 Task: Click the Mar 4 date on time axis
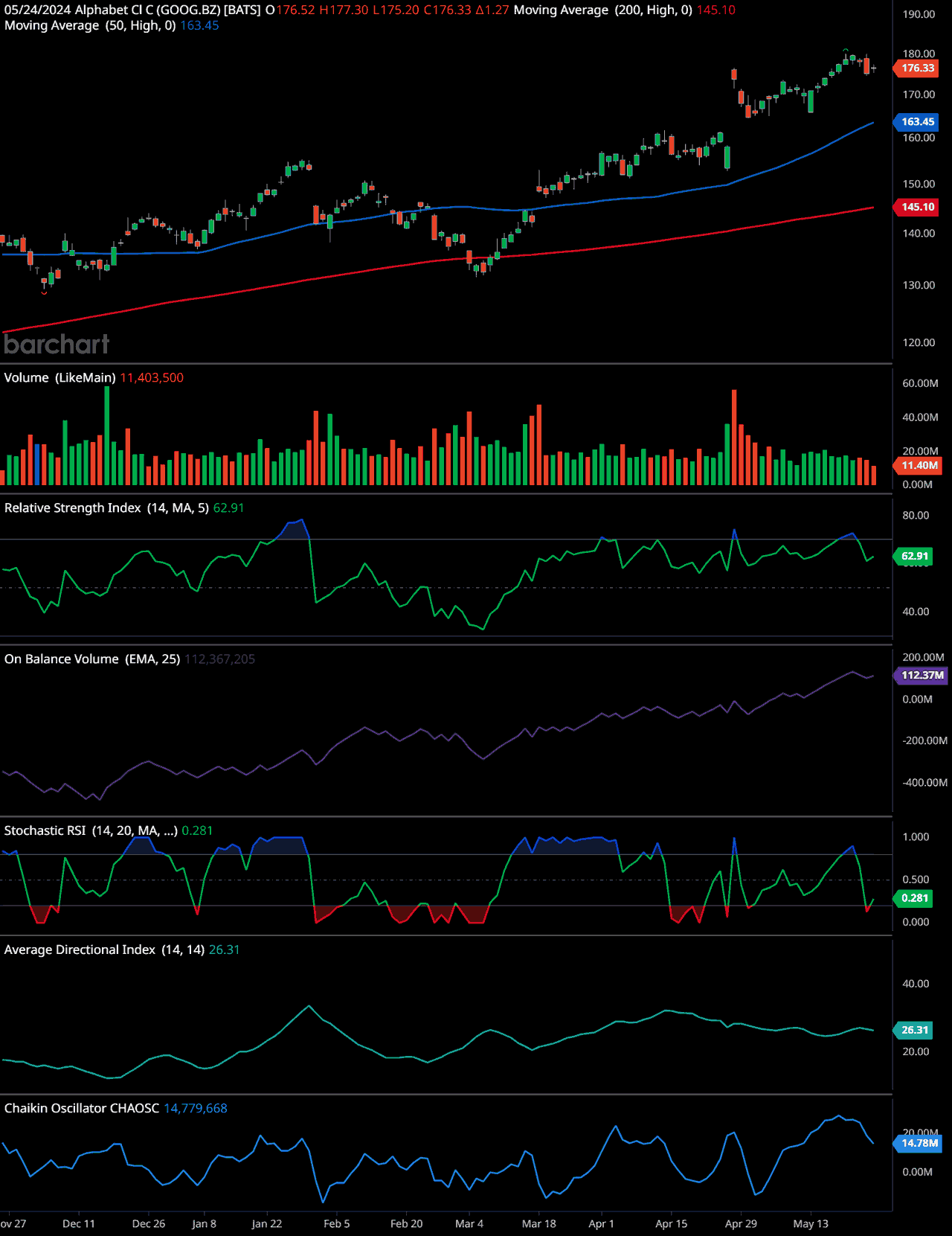469,1223
